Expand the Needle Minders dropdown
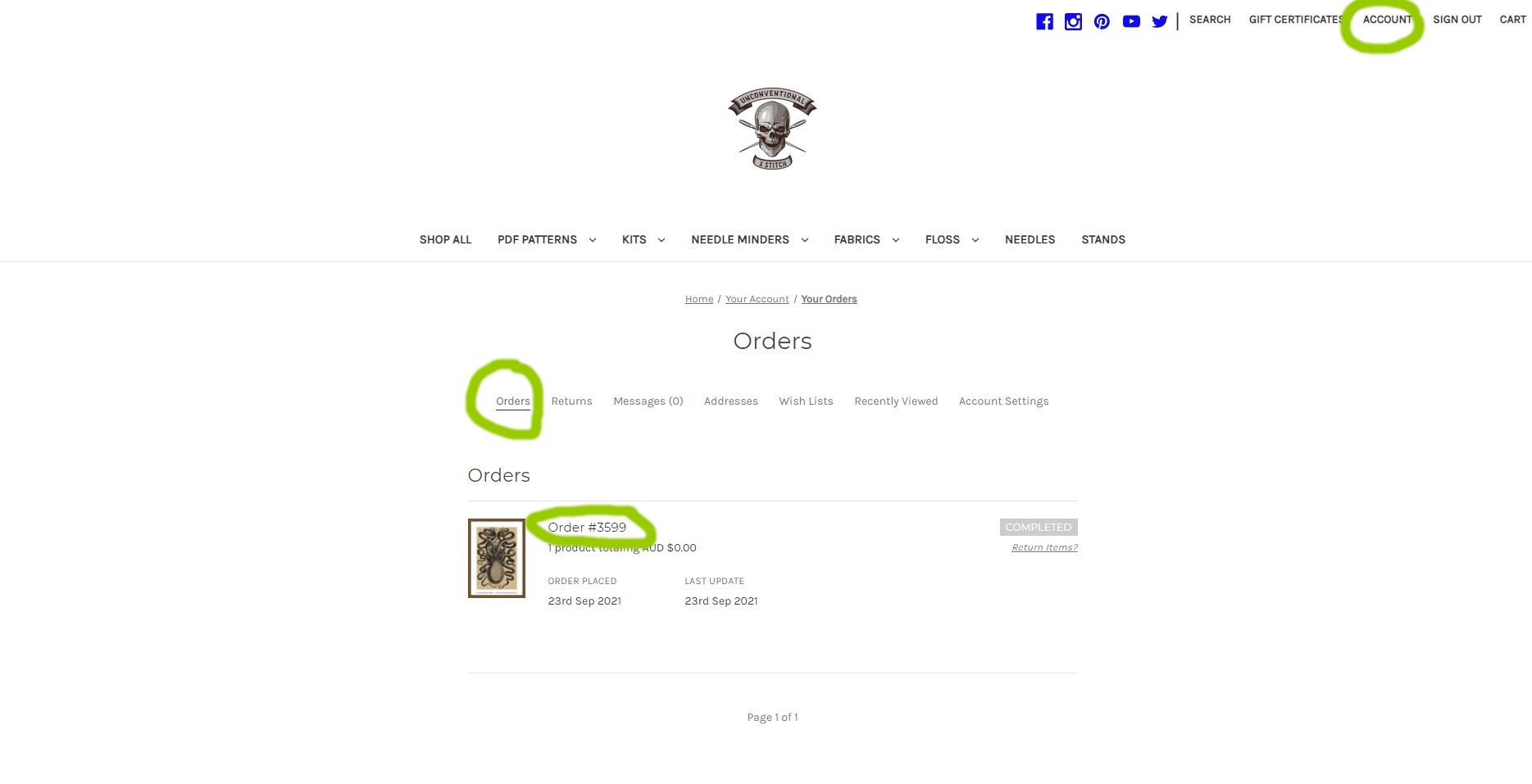This screenshot has height=784, width=1532. (x=804, y=240)
